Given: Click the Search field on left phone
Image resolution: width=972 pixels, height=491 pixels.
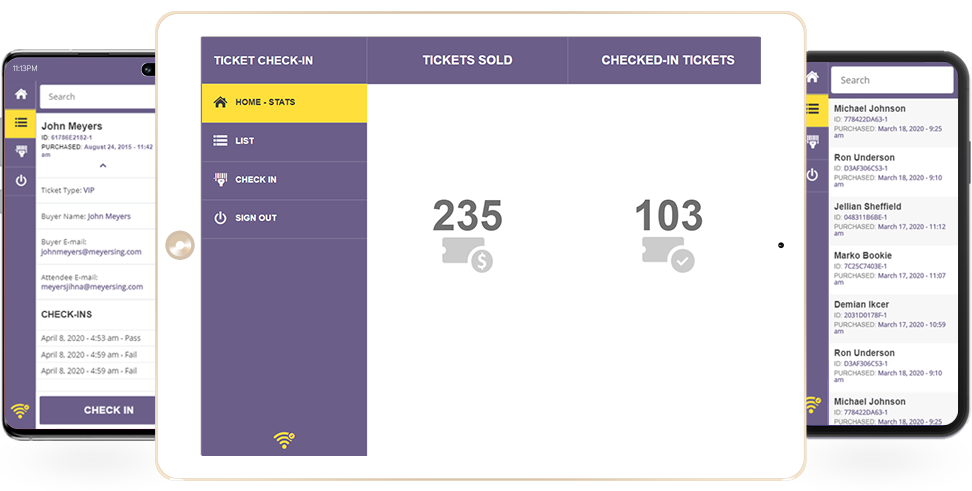Looking at the screenshot, I should point(97,97).
